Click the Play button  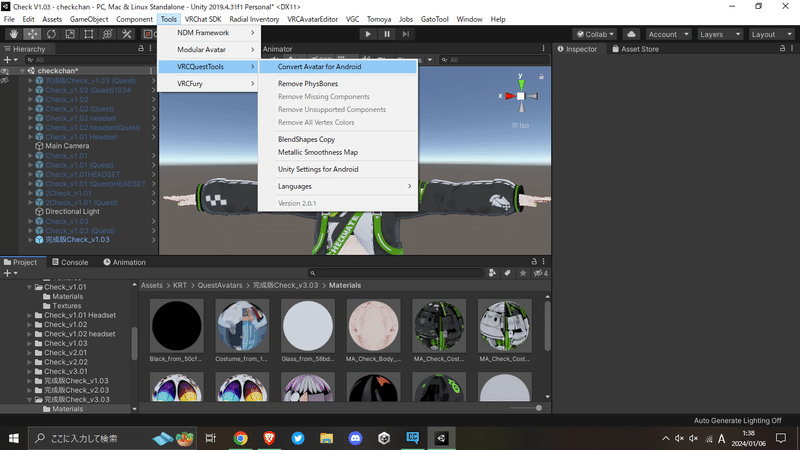(x=368, y=34)
